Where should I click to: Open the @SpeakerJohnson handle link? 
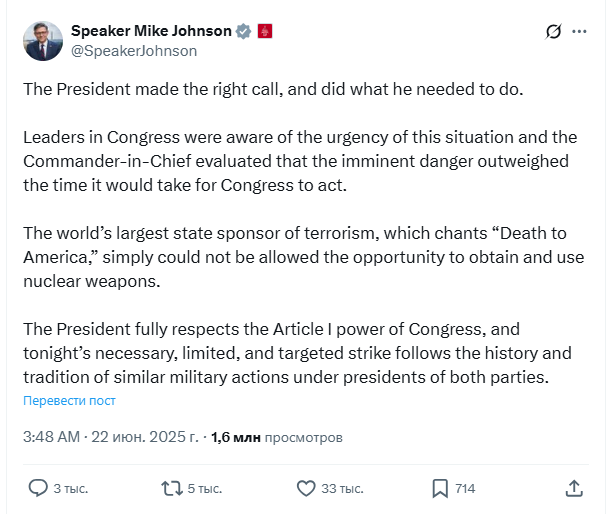point(134,51)
